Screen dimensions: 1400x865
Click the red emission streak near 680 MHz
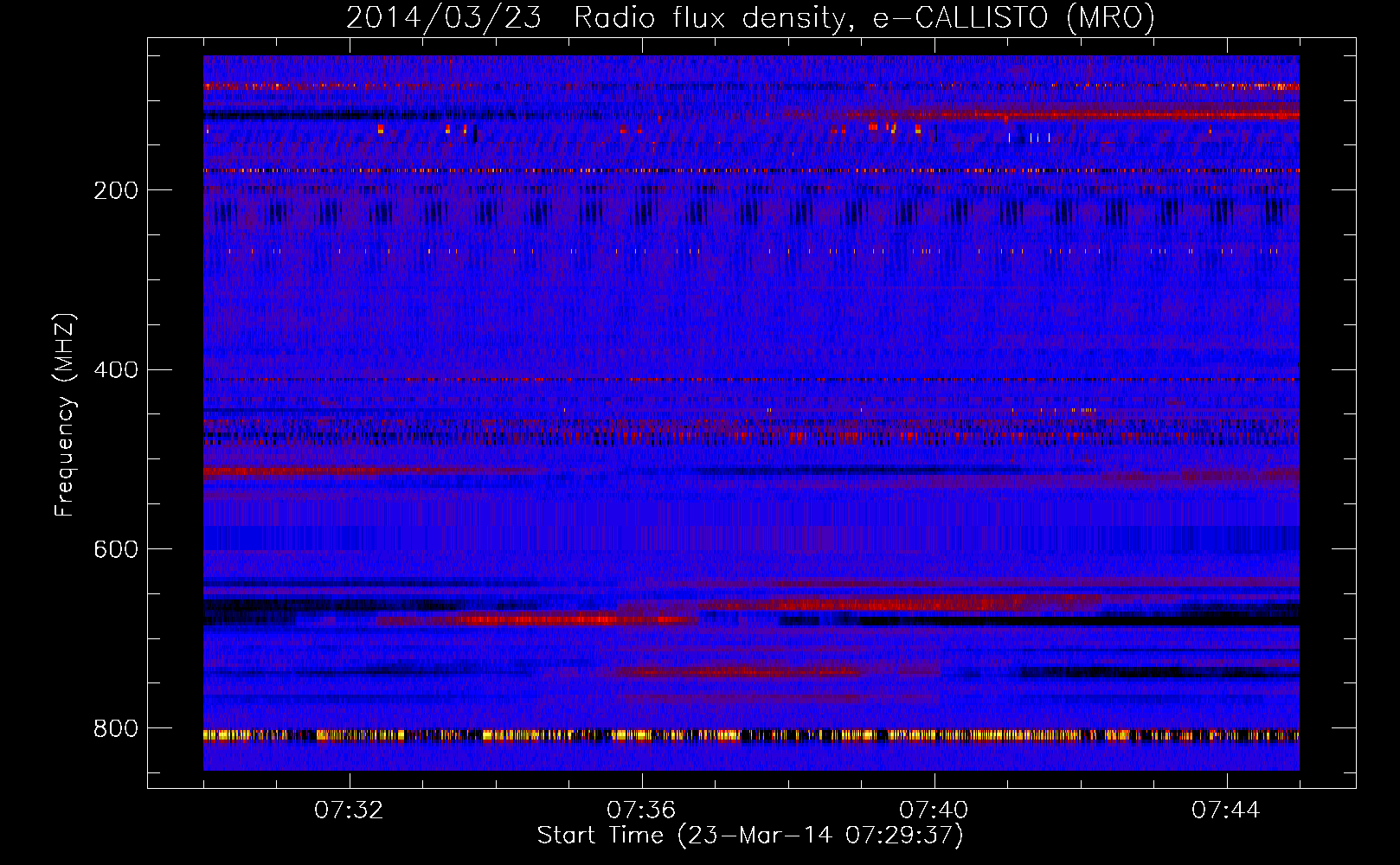[x=536, y=620]
